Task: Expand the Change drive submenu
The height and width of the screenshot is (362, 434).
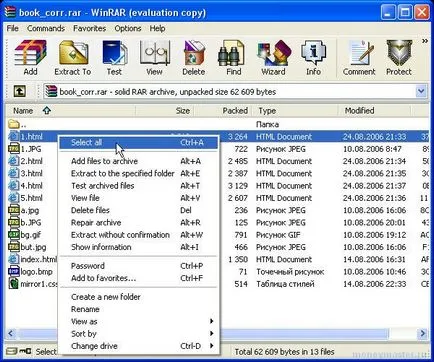Action: pos(211,346)
